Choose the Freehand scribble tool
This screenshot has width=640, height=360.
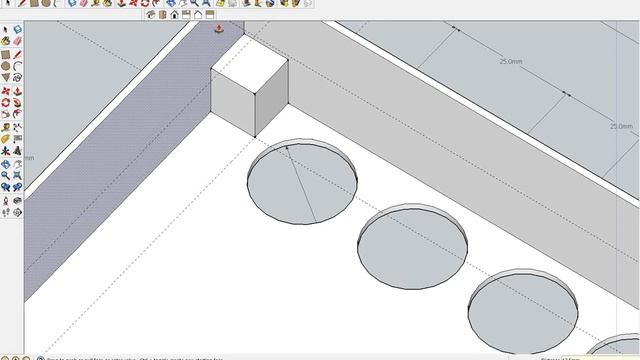(x=17, y=78)
